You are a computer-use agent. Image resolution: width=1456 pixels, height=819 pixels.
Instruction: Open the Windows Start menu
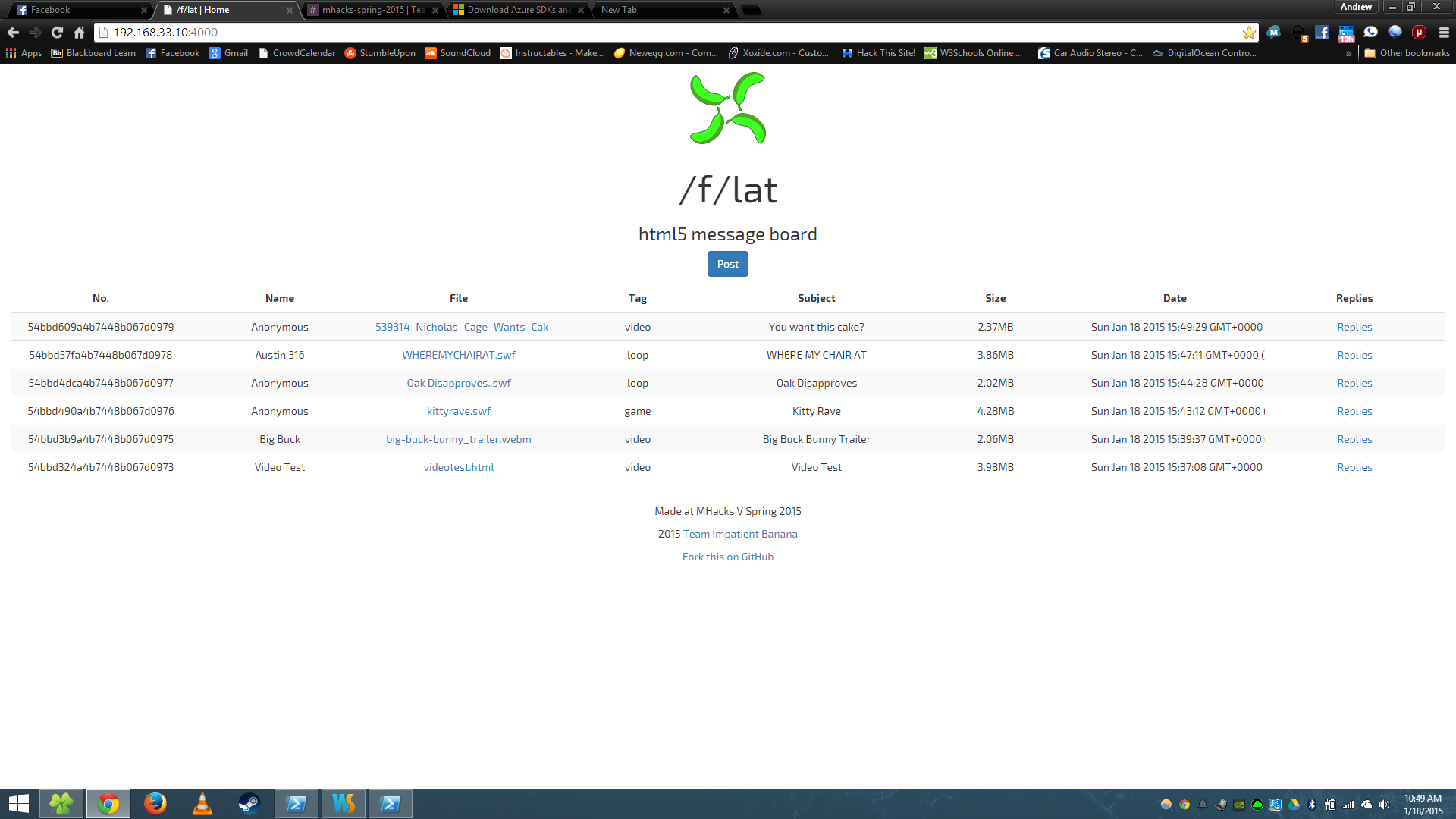pos(19,803)
